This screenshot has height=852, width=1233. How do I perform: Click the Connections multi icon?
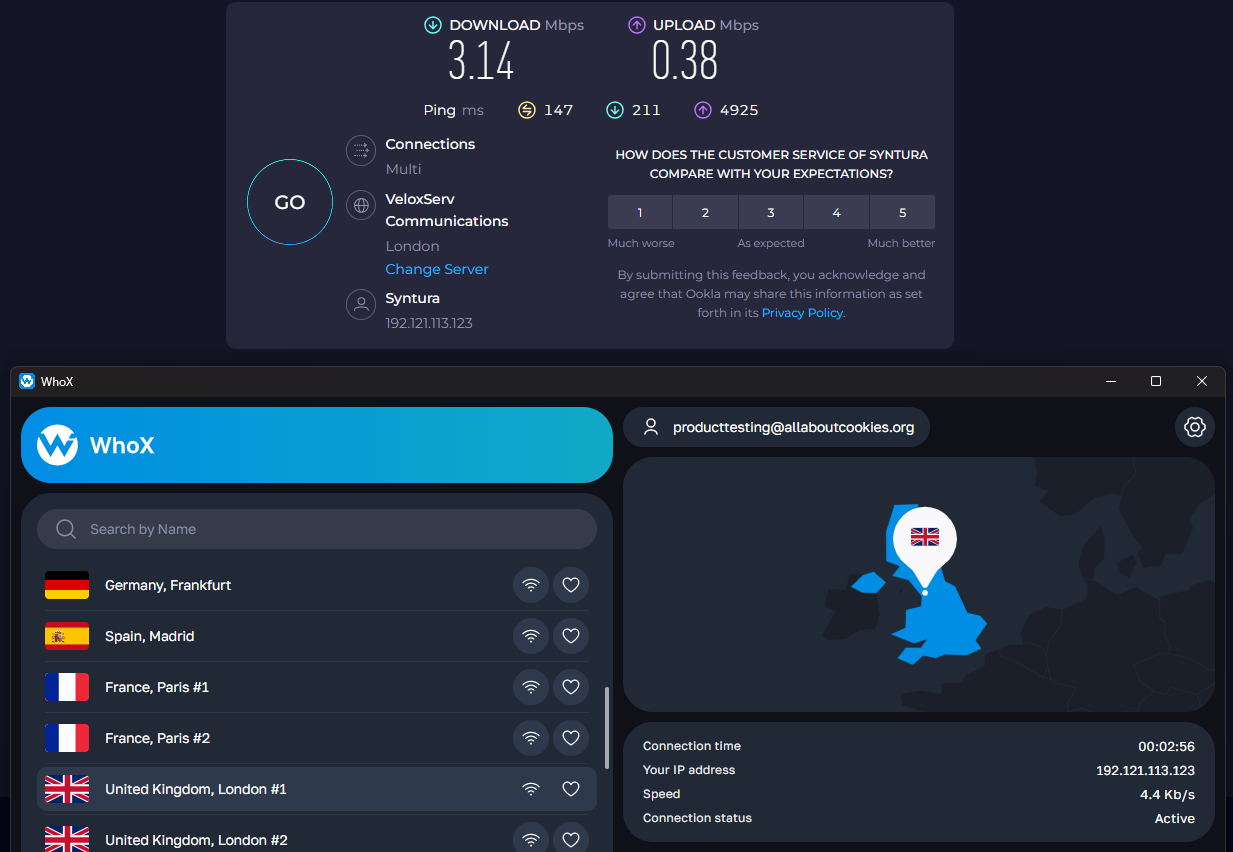(x=360, y=151)
